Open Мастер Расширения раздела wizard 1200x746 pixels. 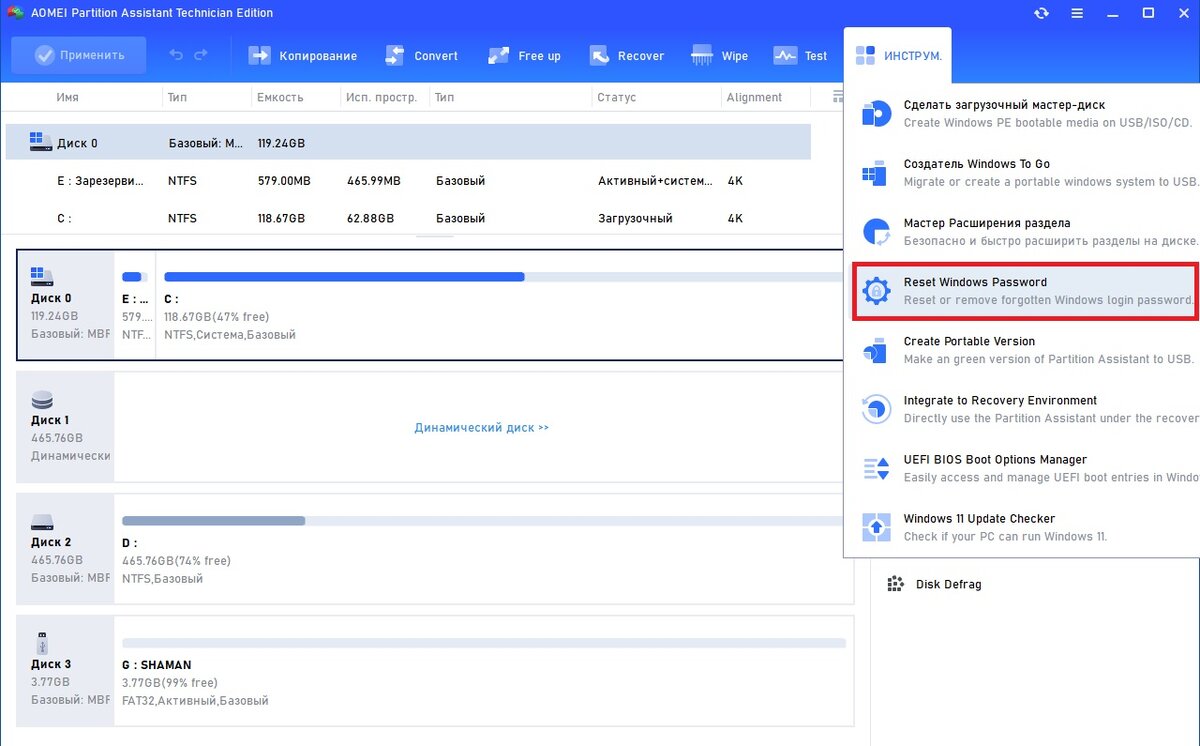coord(1022,232)
